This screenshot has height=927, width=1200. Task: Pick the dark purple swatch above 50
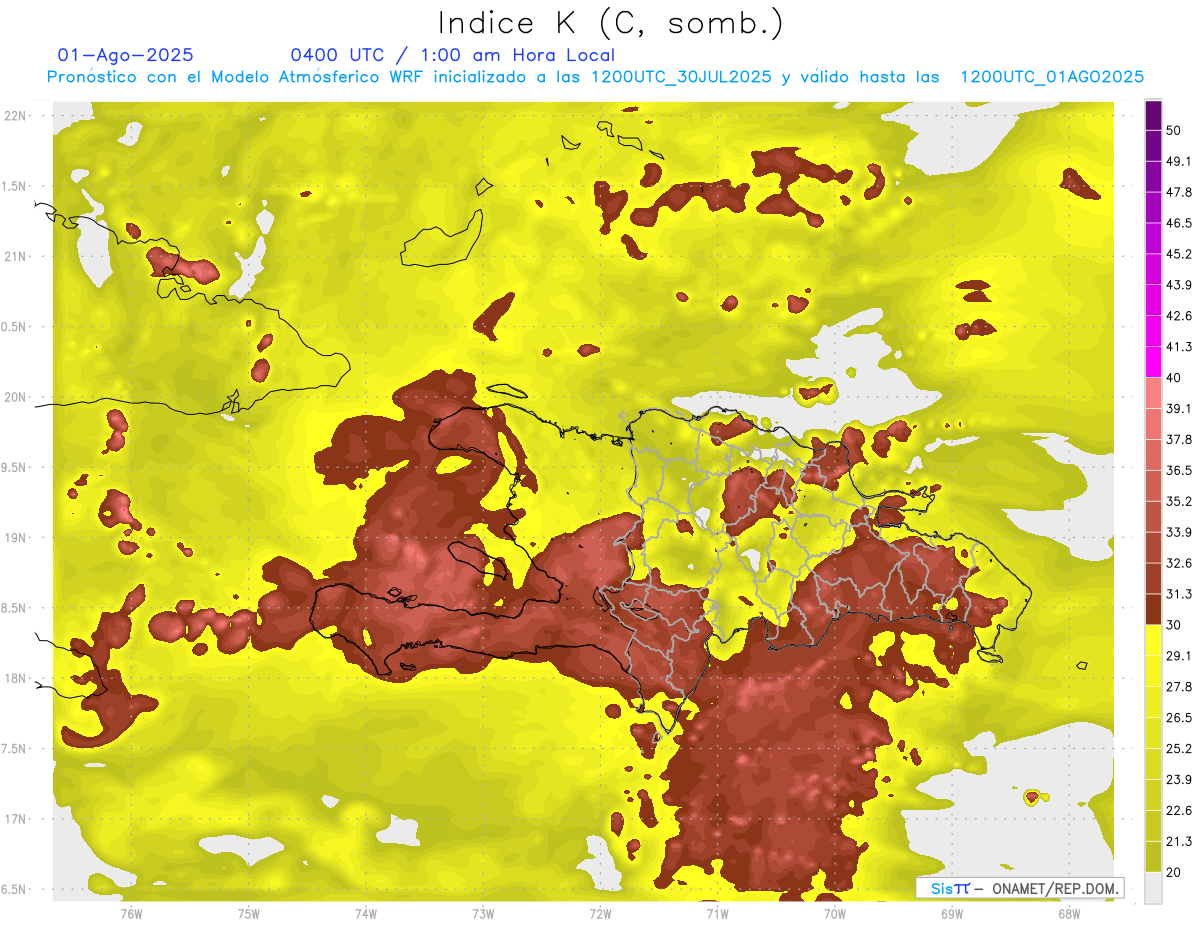1154,115
